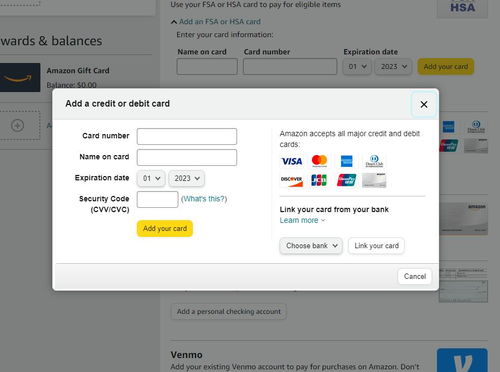Focus the Card number input field

click(x=187, y=136)
